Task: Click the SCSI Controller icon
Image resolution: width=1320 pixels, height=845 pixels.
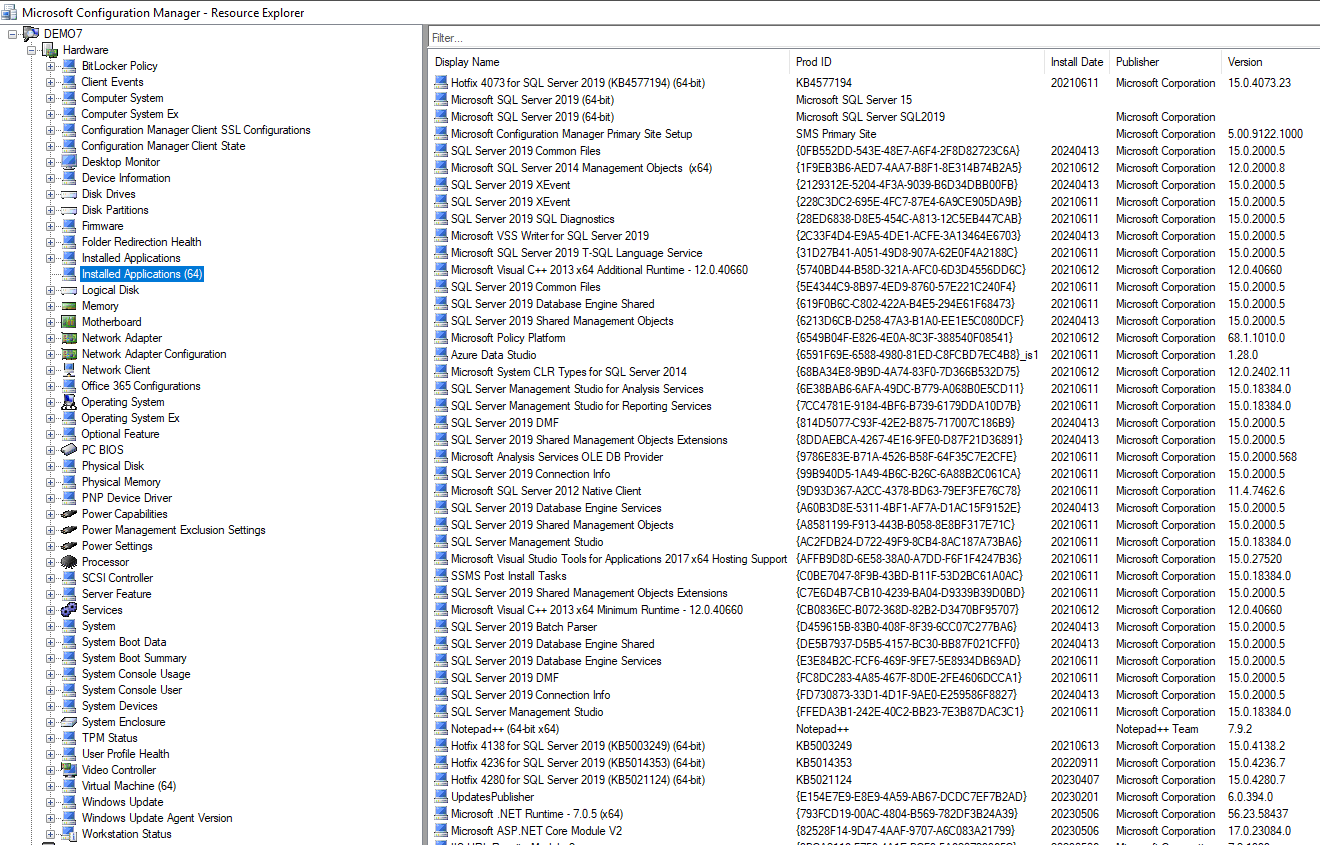Action: pos(69,578)
